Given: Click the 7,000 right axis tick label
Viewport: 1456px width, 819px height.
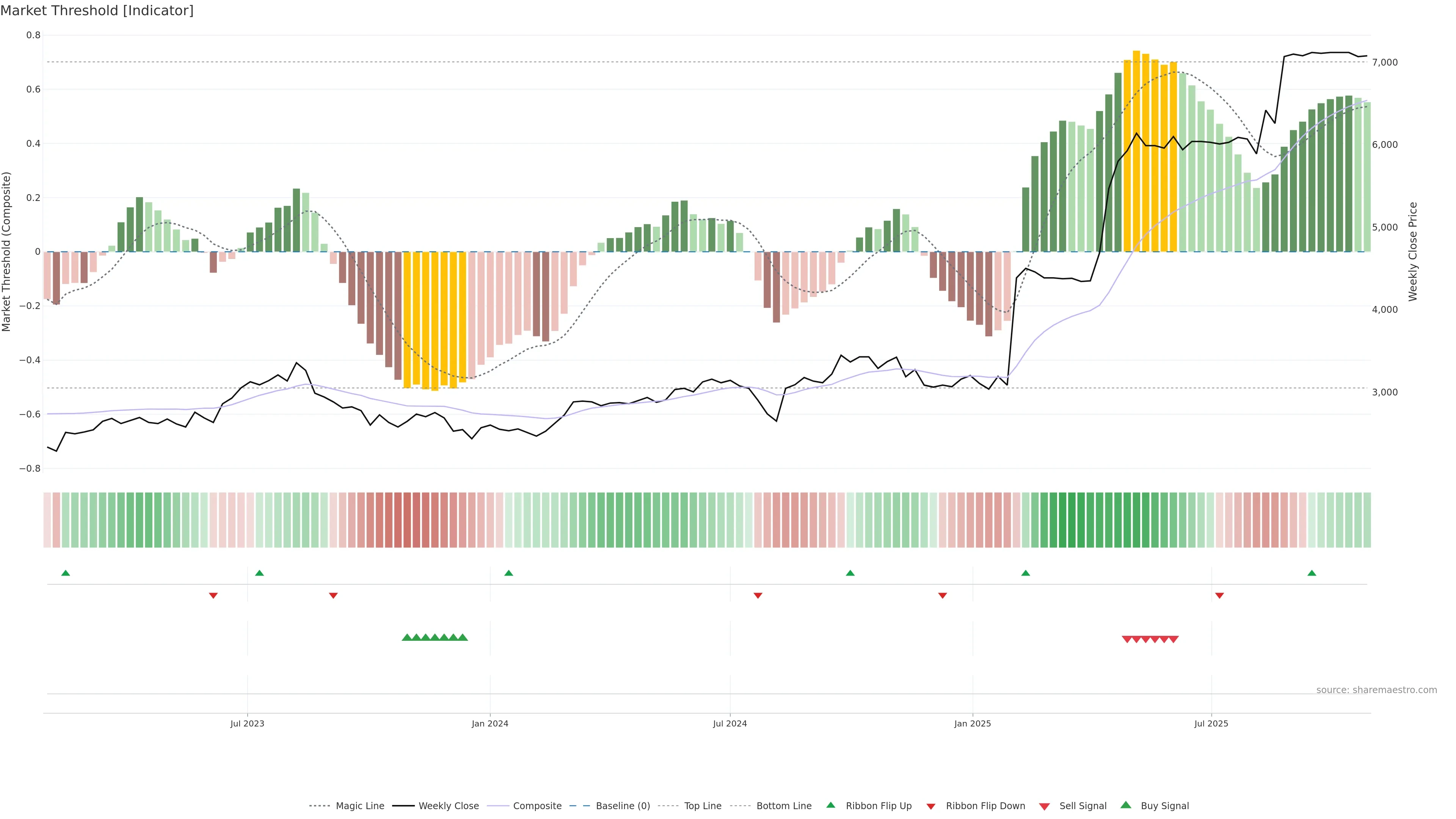Looking at the screenshot, I should (1385, 62).
